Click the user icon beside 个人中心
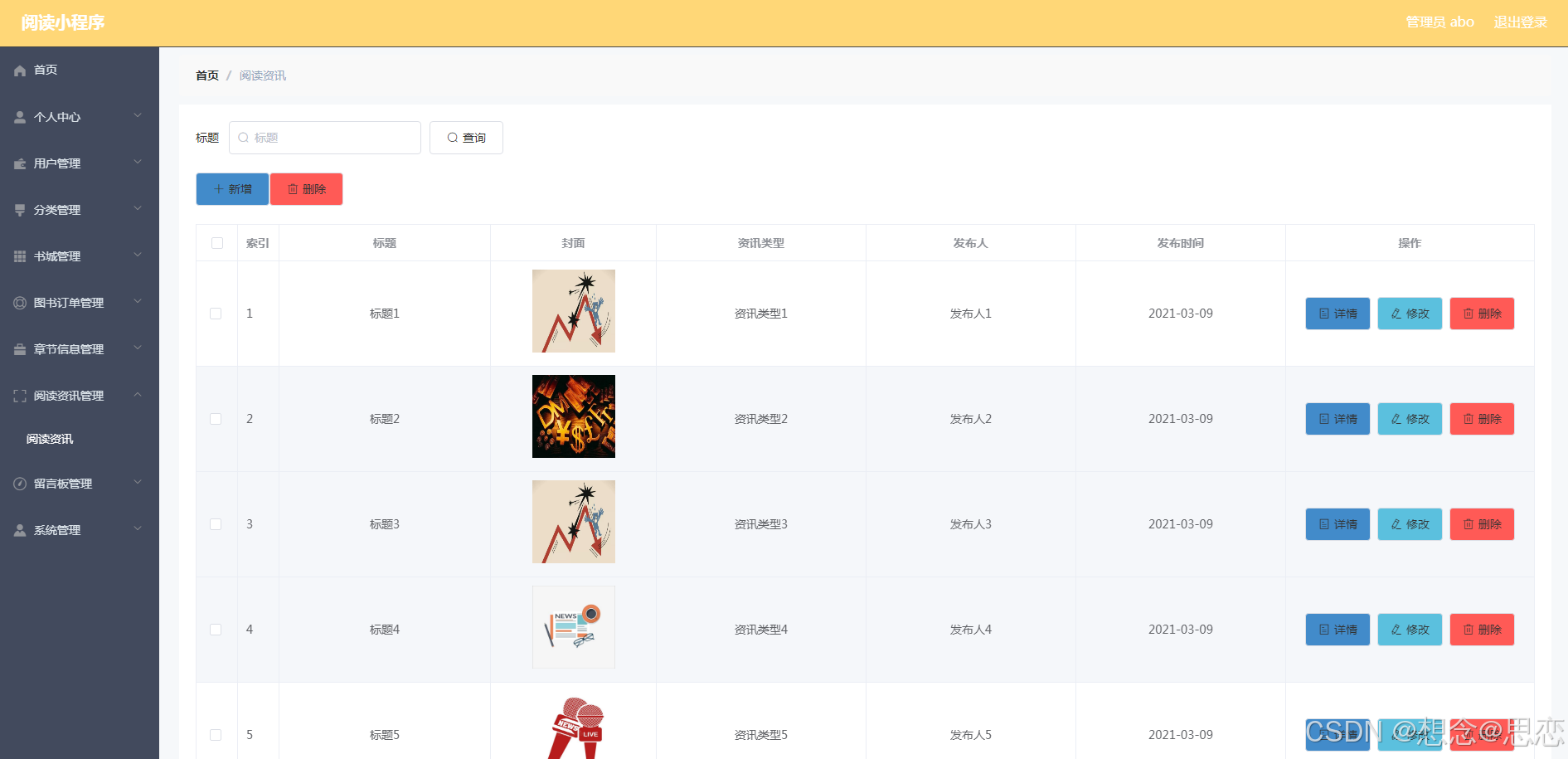The image size is (1568, 759). tap(20, 117)
